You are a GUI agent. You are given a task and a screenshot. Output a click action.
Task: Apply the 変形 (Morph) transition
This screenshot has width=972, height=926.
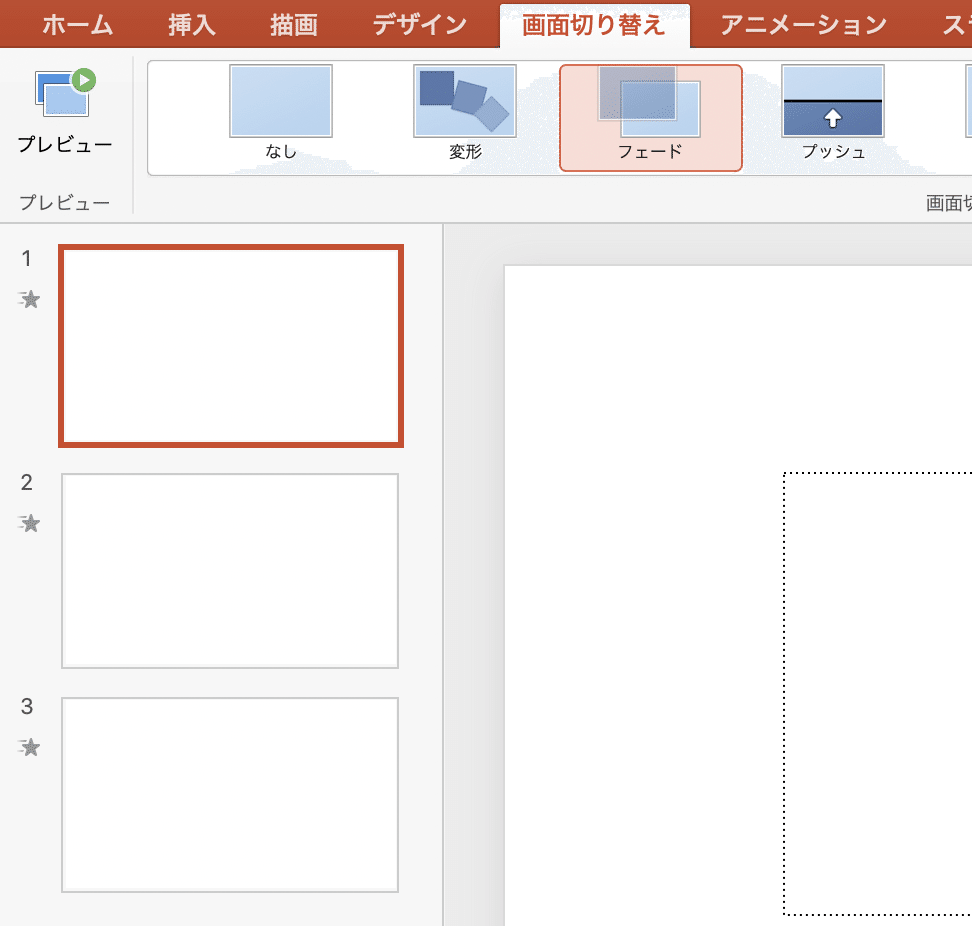click(x=465, y=110)
